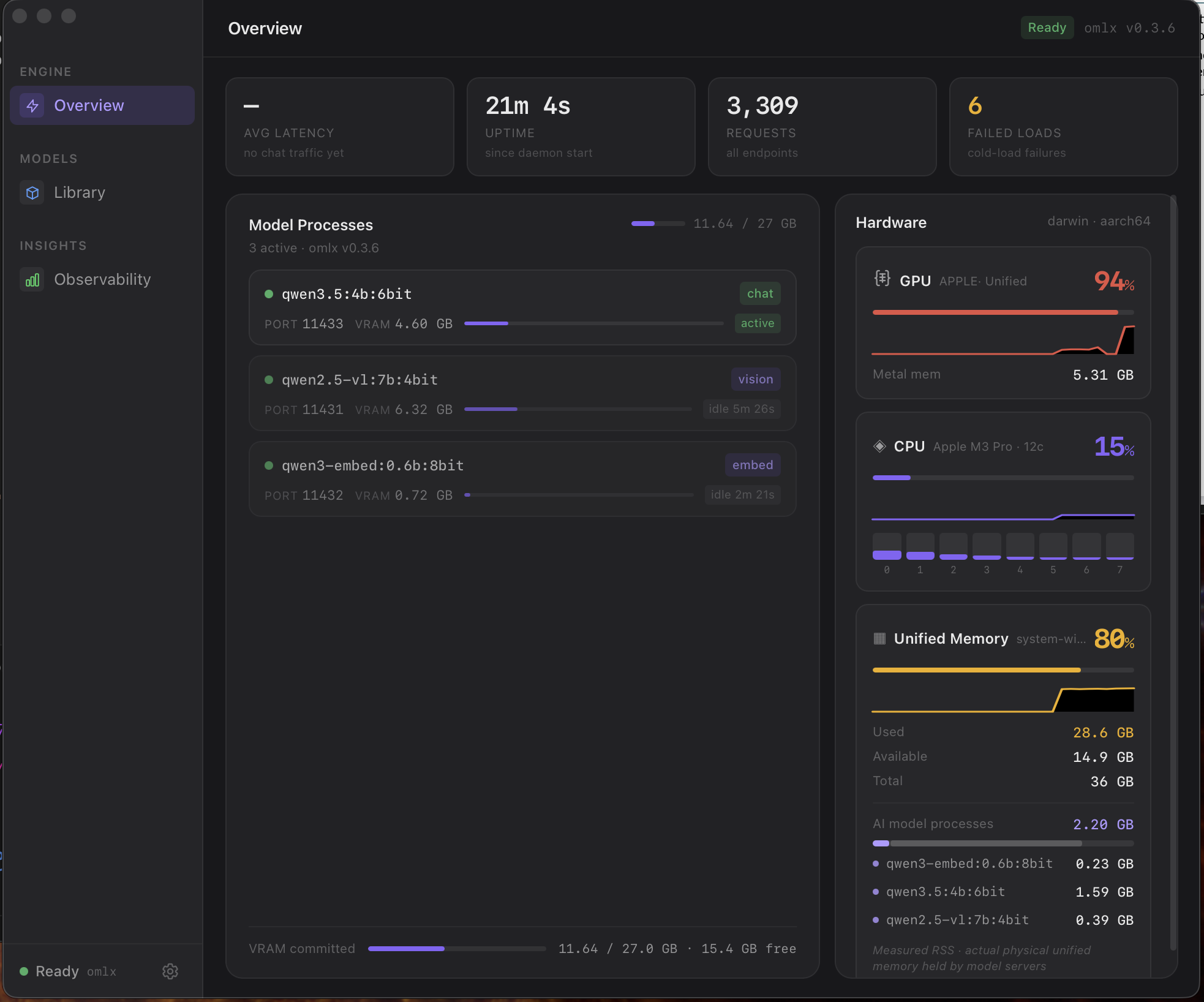Click PORT 11433 value
This screenshot has width=1204, height=1002.
pos(323,323)
